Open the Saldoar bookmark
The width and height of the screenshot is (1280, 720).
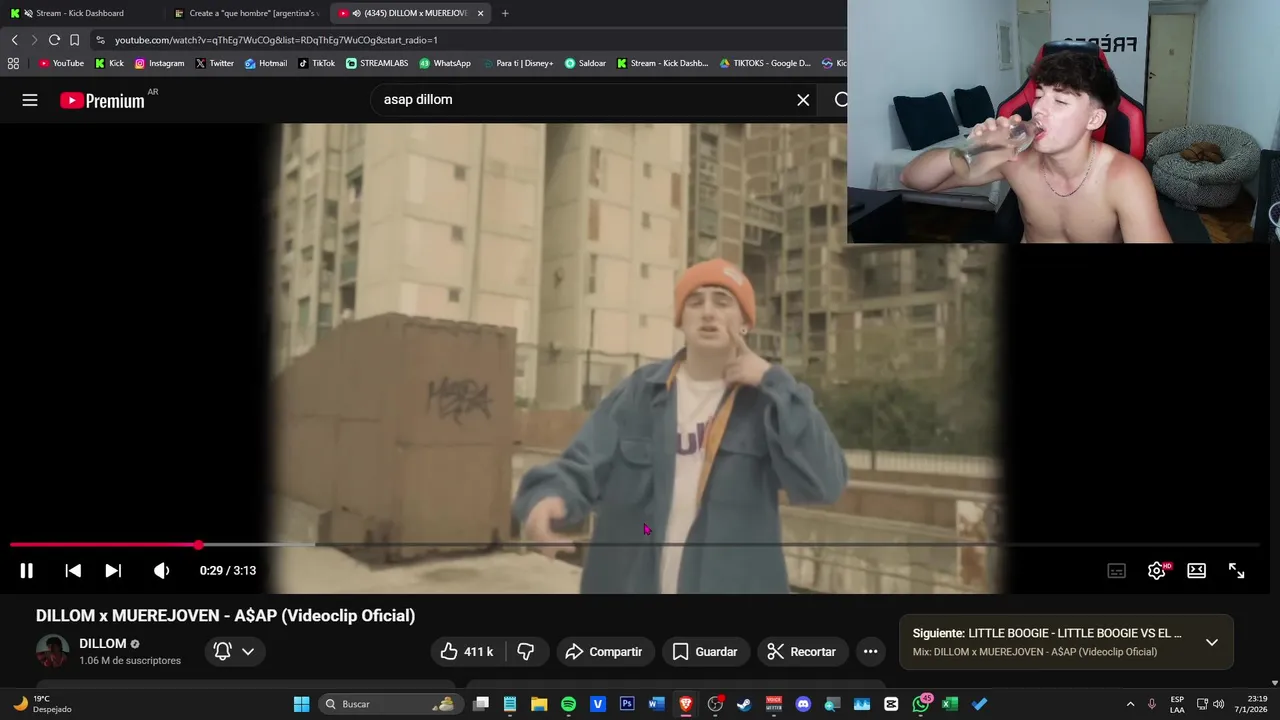pyautogui.click(x=585, y=63)
